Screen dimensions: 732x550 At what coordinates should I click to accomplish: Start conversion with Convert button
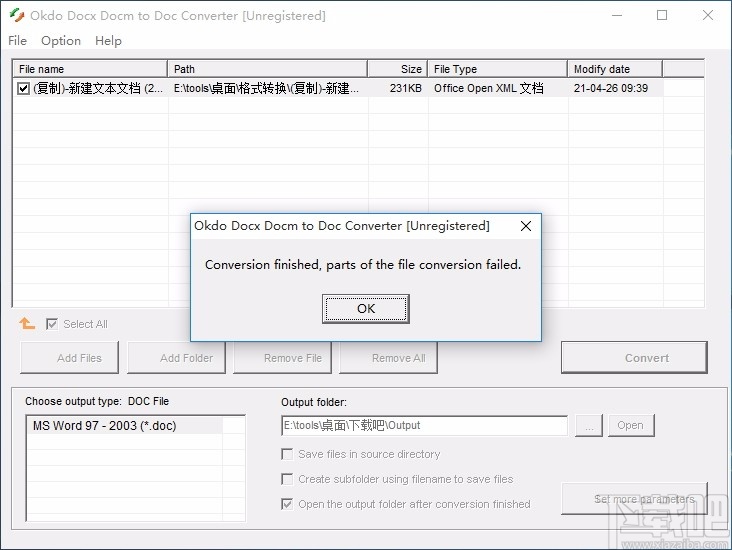tap(634, 358)
